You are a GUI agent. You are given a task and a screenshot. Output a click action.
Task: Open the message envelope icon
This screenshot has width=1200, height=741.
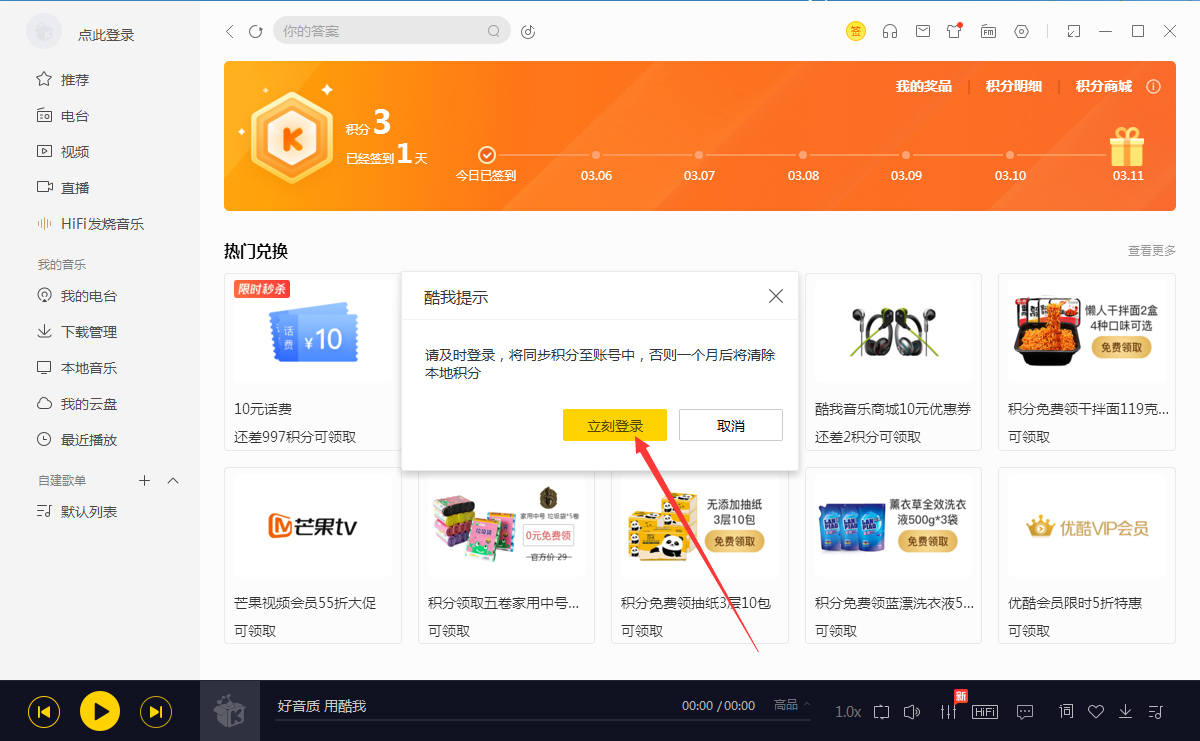922,31
